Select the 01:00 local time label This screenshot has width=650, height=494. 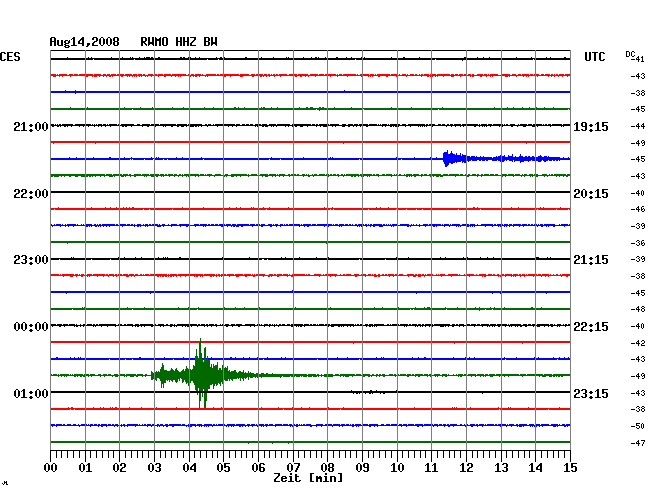pyautogui.click(x=31, y=393)
